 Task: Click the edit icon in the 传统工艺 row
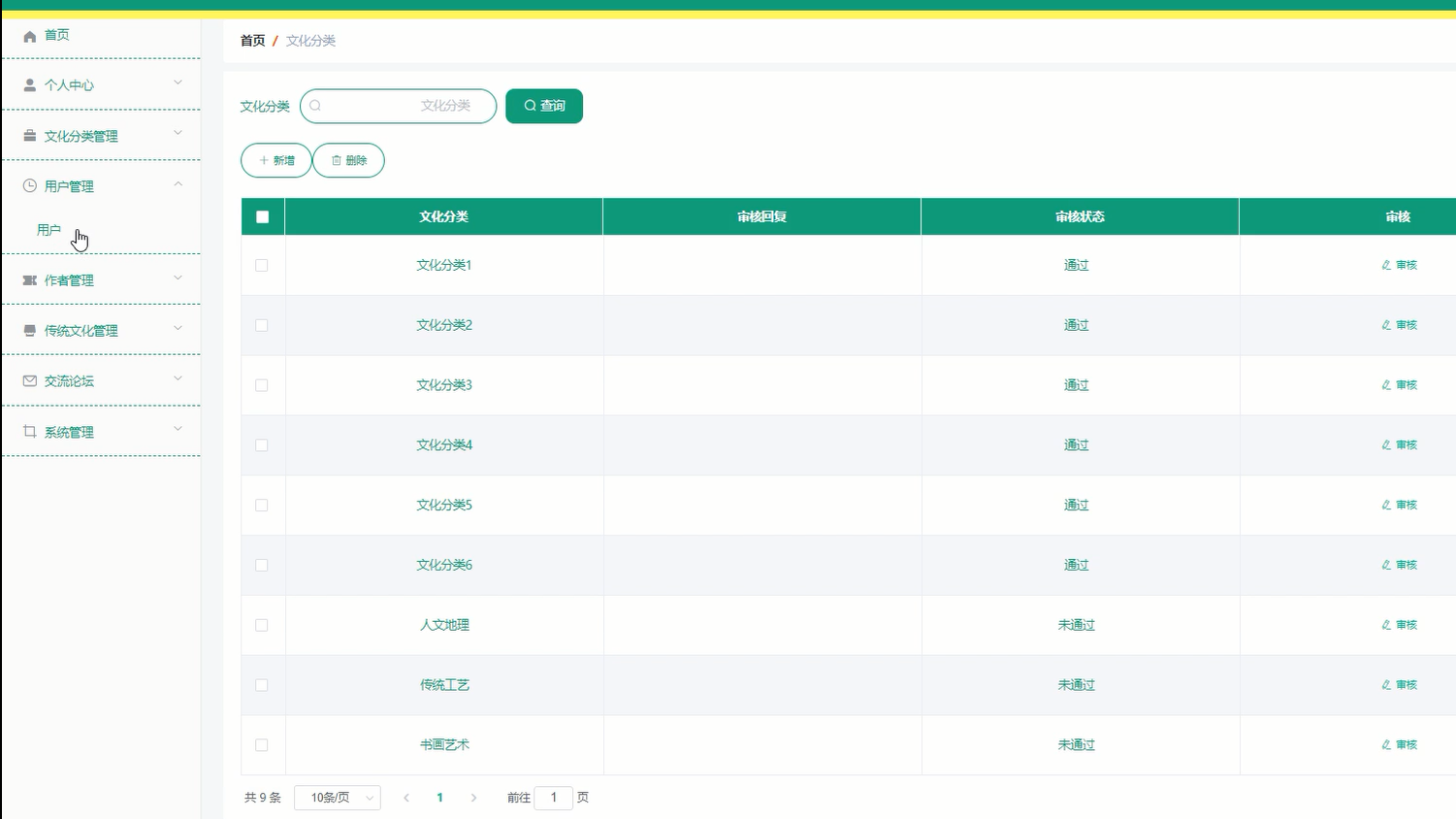pos(1386,685)
